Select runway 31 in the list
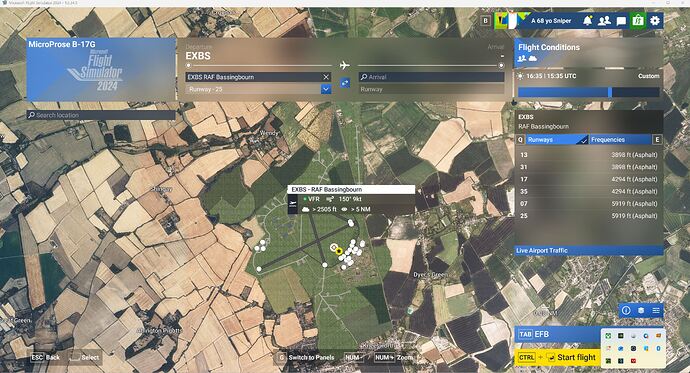The width and height of the screenshot is (690, 373). point(588,167)
